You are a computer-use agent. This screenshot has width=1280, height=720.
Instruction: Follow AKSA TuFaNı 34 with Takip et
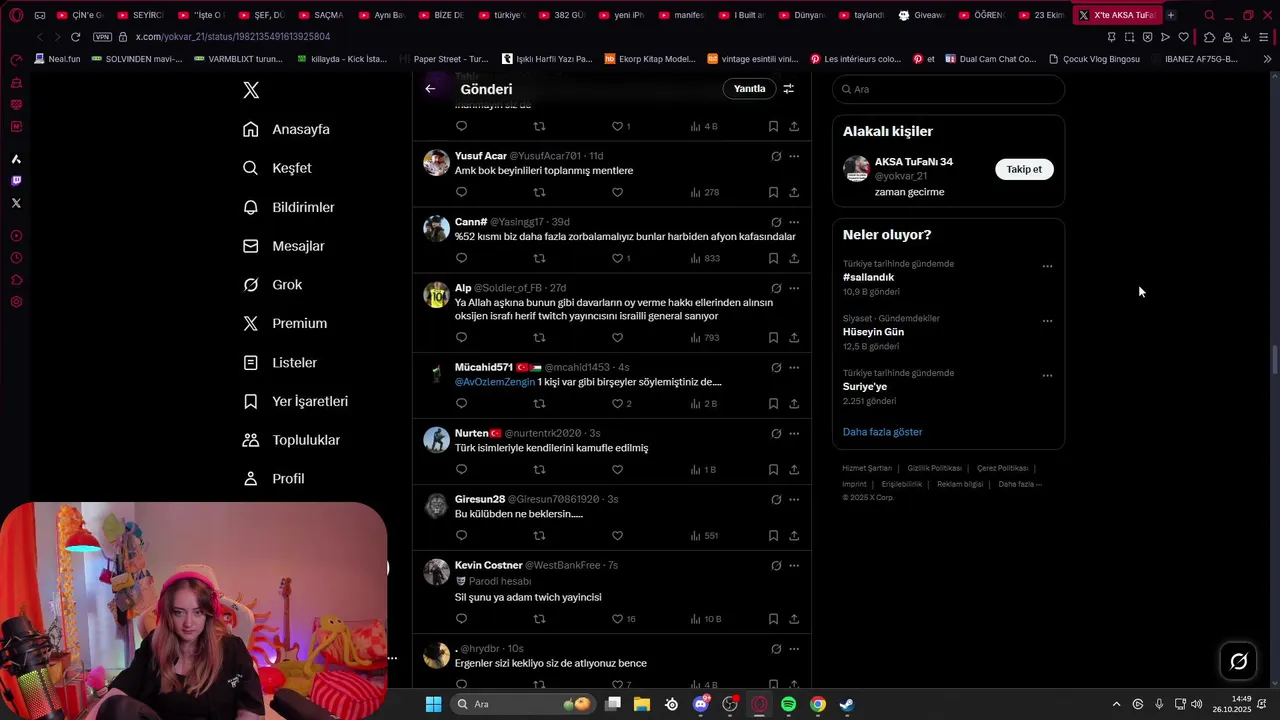point(1024,169)
